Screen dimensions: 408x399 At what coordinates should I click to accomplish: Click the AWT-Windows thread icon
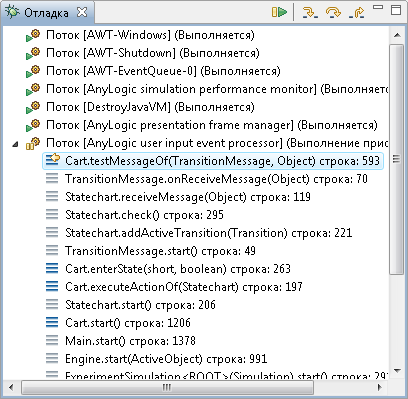[x=33, y=35]
